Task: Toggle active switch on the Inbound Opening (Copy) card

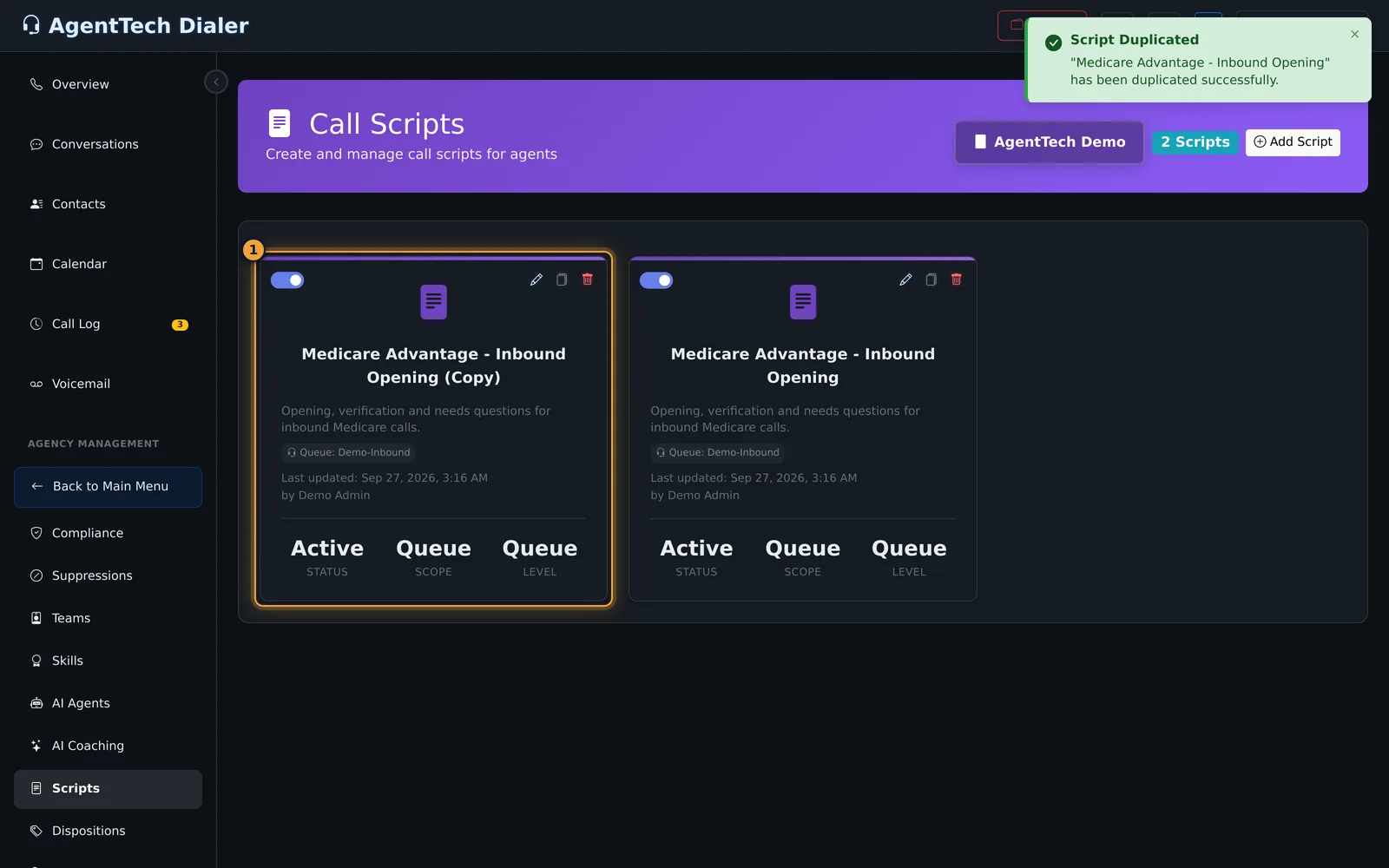Action: coord(287,280)
